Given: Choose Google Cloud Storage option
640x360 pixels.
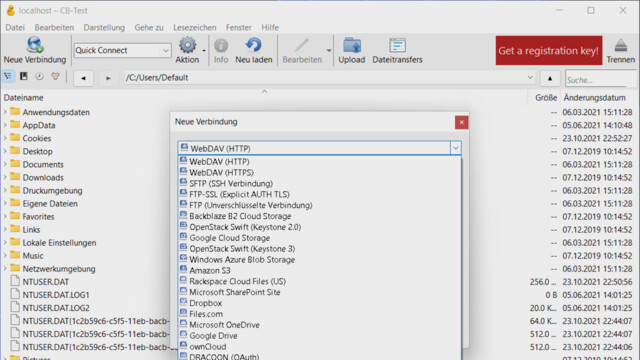Looking at the screenshot, I should pos(320,238).
